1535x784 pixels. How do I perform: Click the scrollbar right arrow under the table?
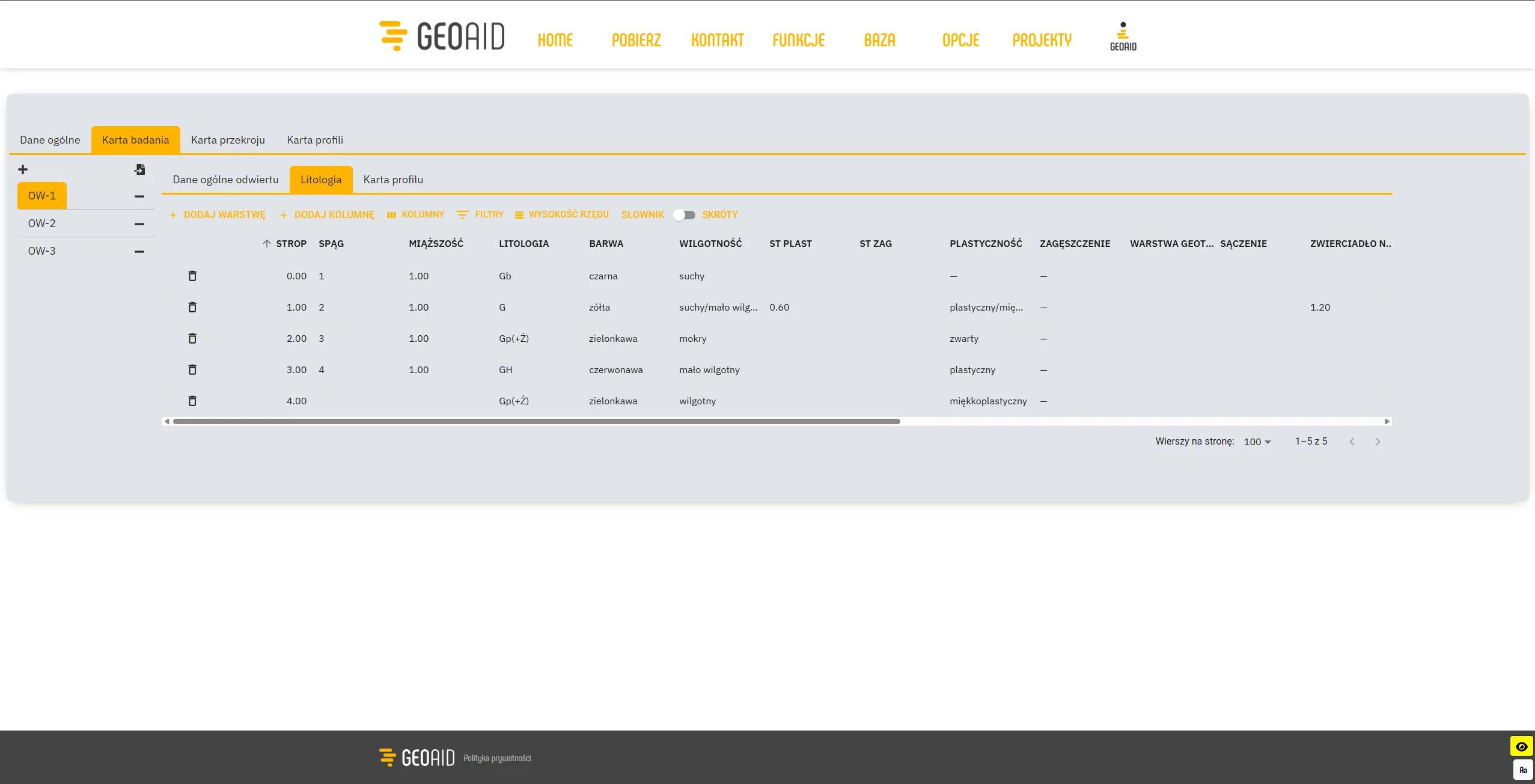pos(1387,421)
